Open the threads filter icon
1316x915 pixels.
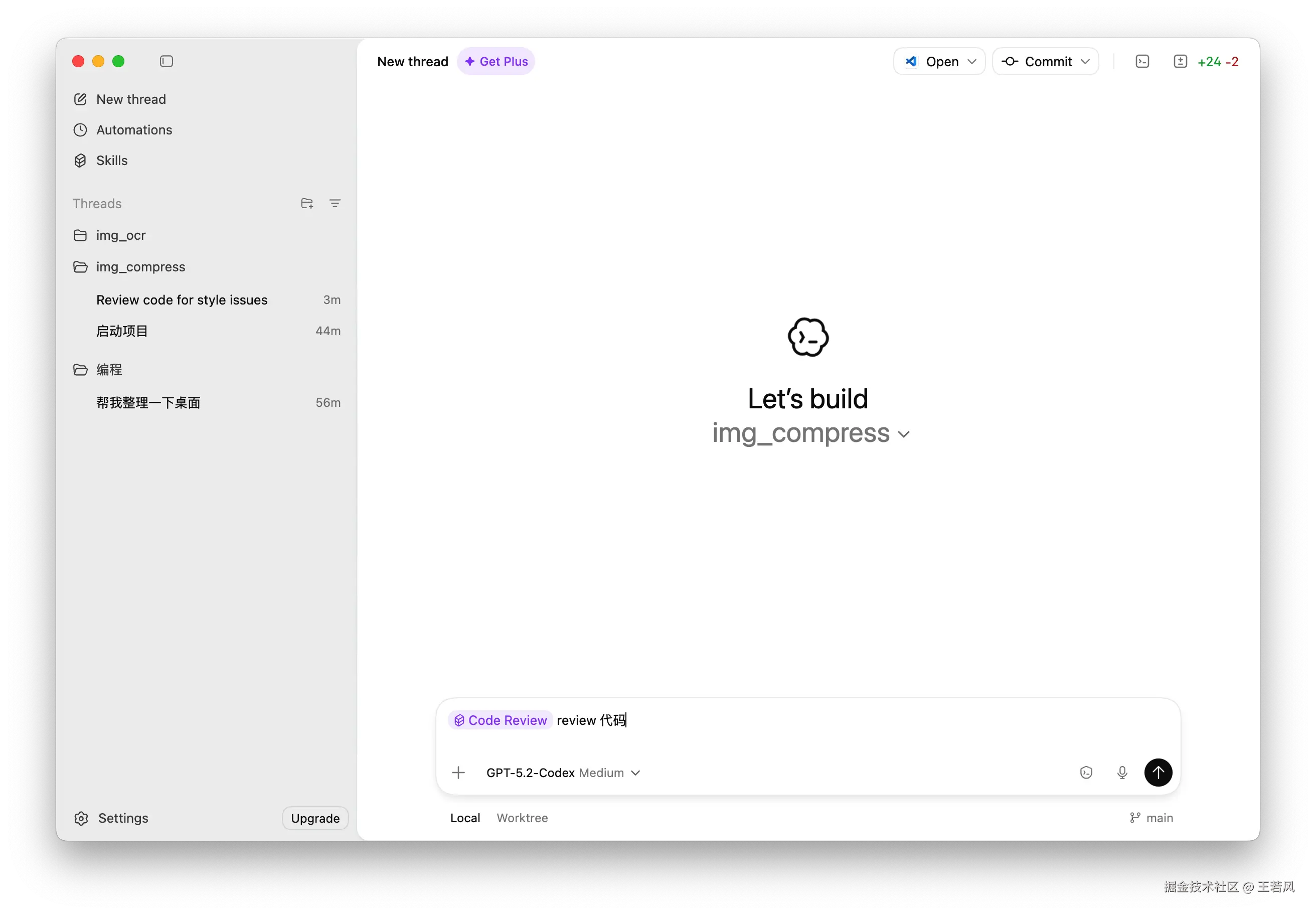tap(335, 204)
